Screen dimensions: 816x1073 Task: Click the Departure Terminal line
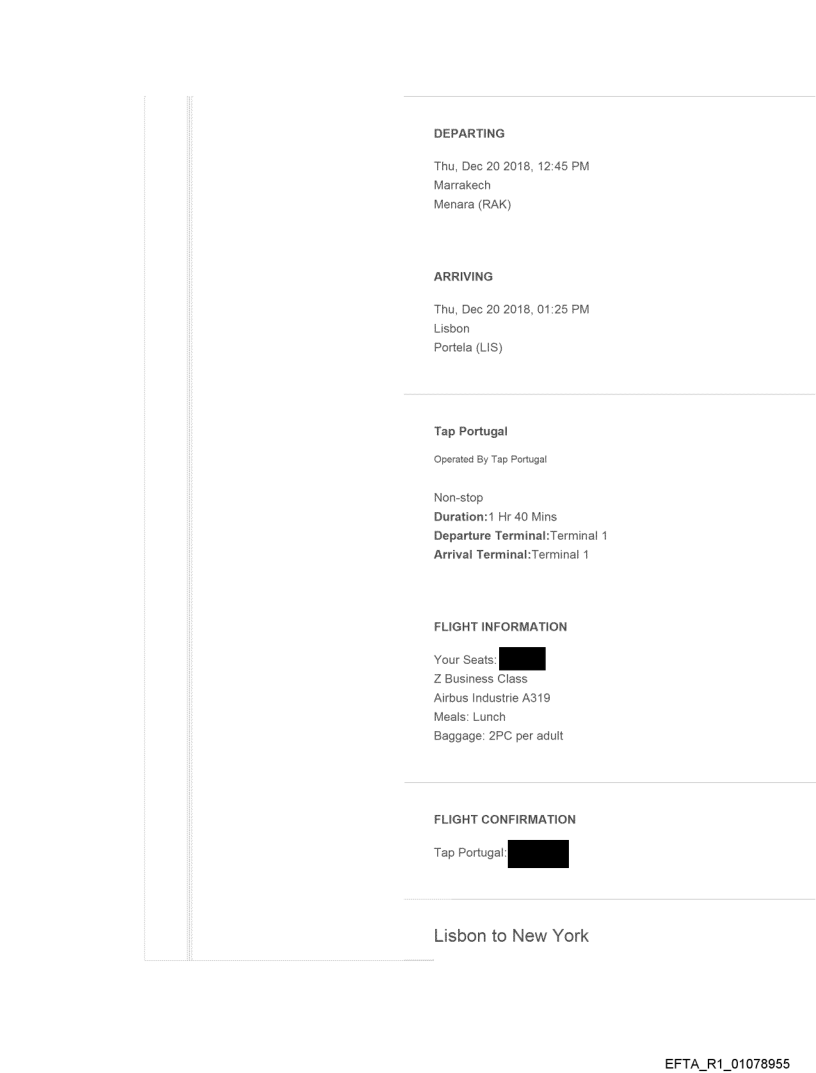(521, 536)
